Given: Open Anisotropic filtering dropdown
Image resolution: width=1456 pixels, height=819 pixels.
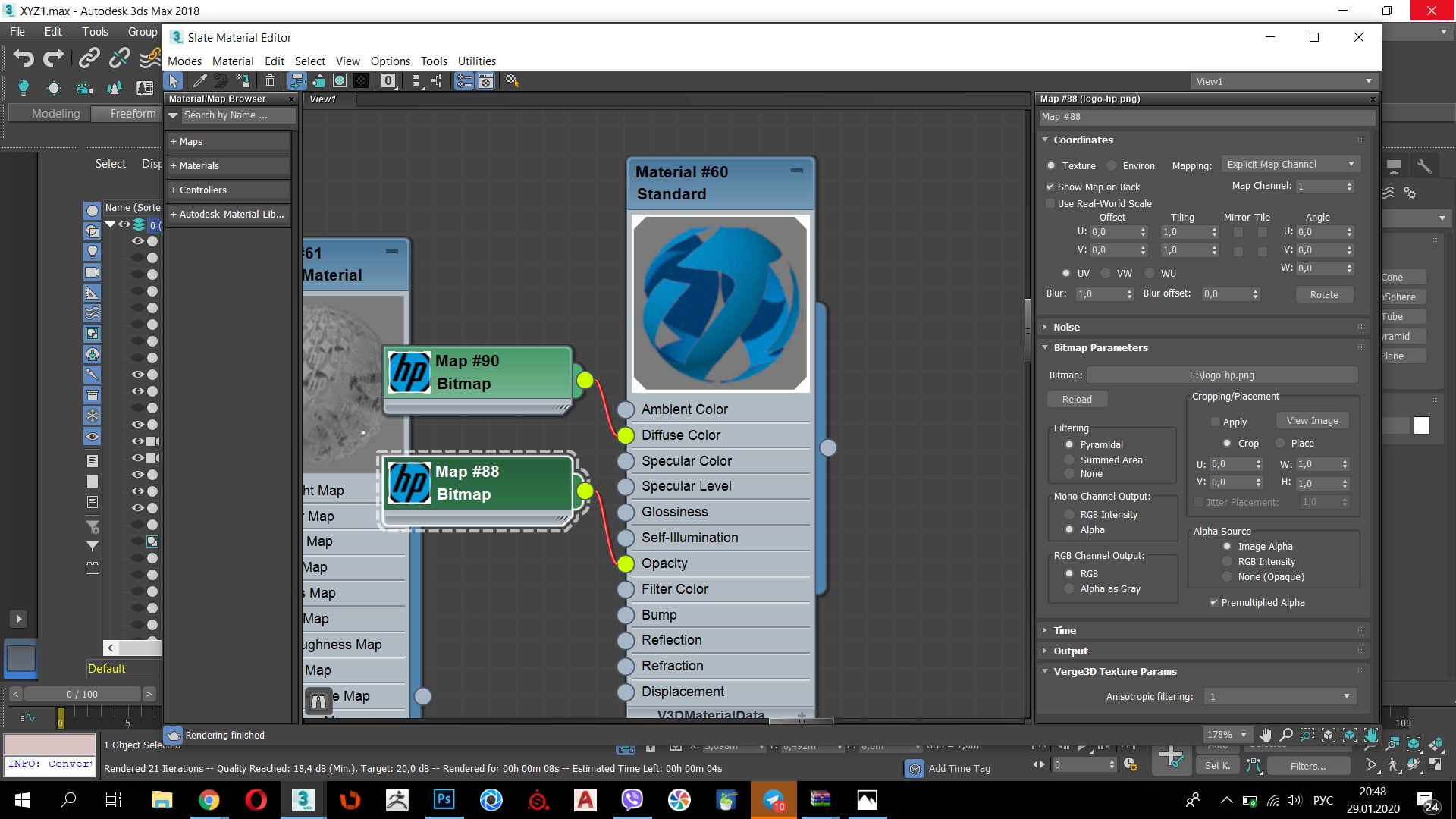Looking at the screenshot, I should 1281,696.
